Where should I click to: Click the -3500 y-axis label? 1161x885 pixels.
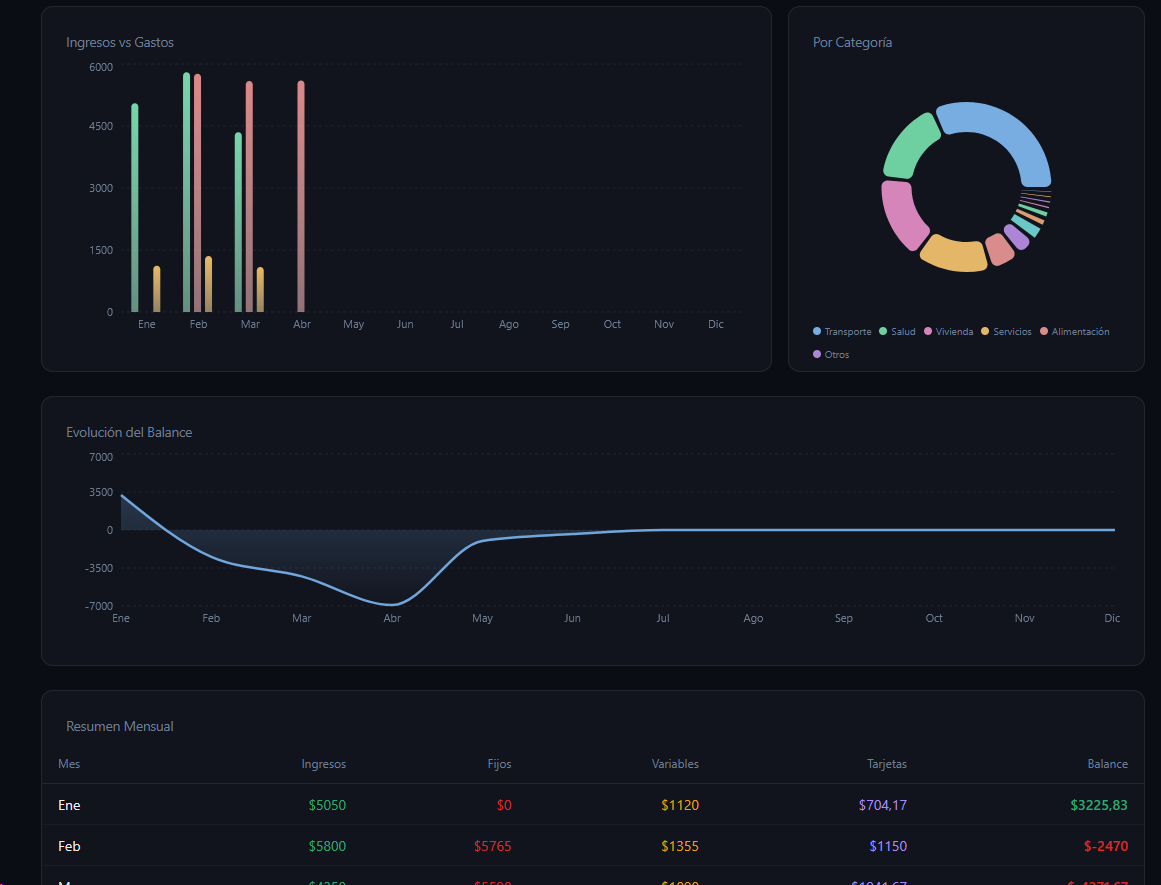pyautogui.click(x=99, y=568)
